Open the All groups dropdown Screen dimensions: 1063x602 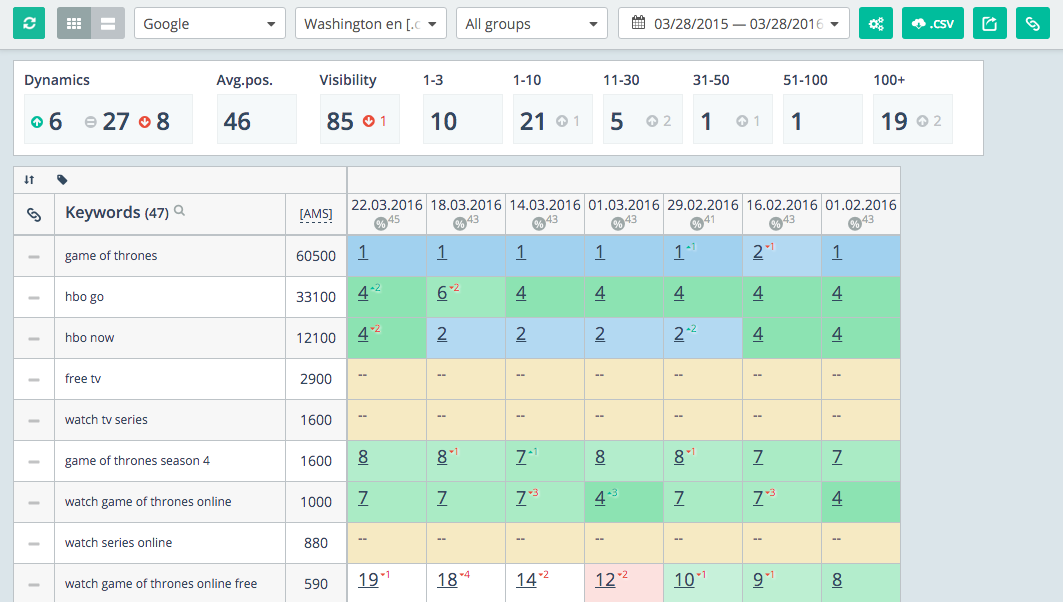click(x=531, y=23)
